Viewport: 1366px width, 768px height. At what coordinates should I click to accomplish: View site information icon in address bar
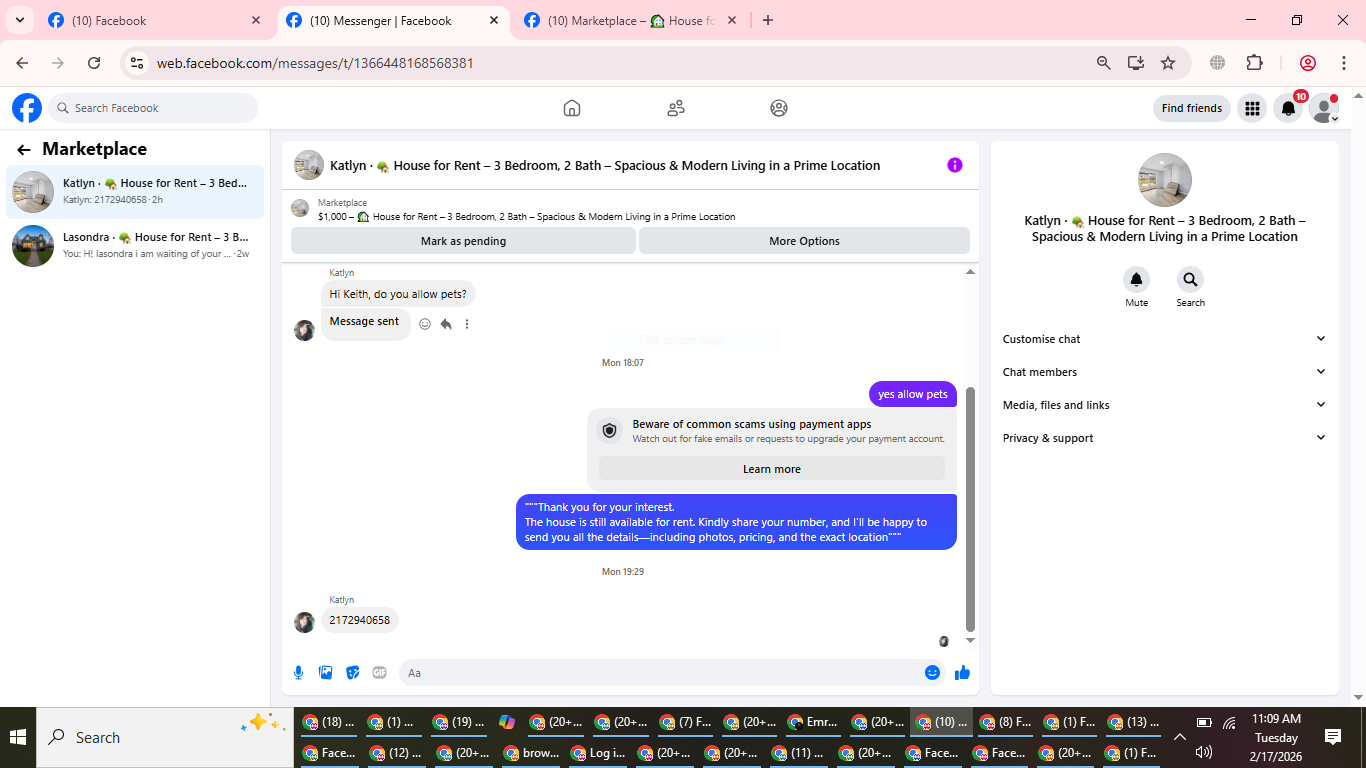coord(138,63)
